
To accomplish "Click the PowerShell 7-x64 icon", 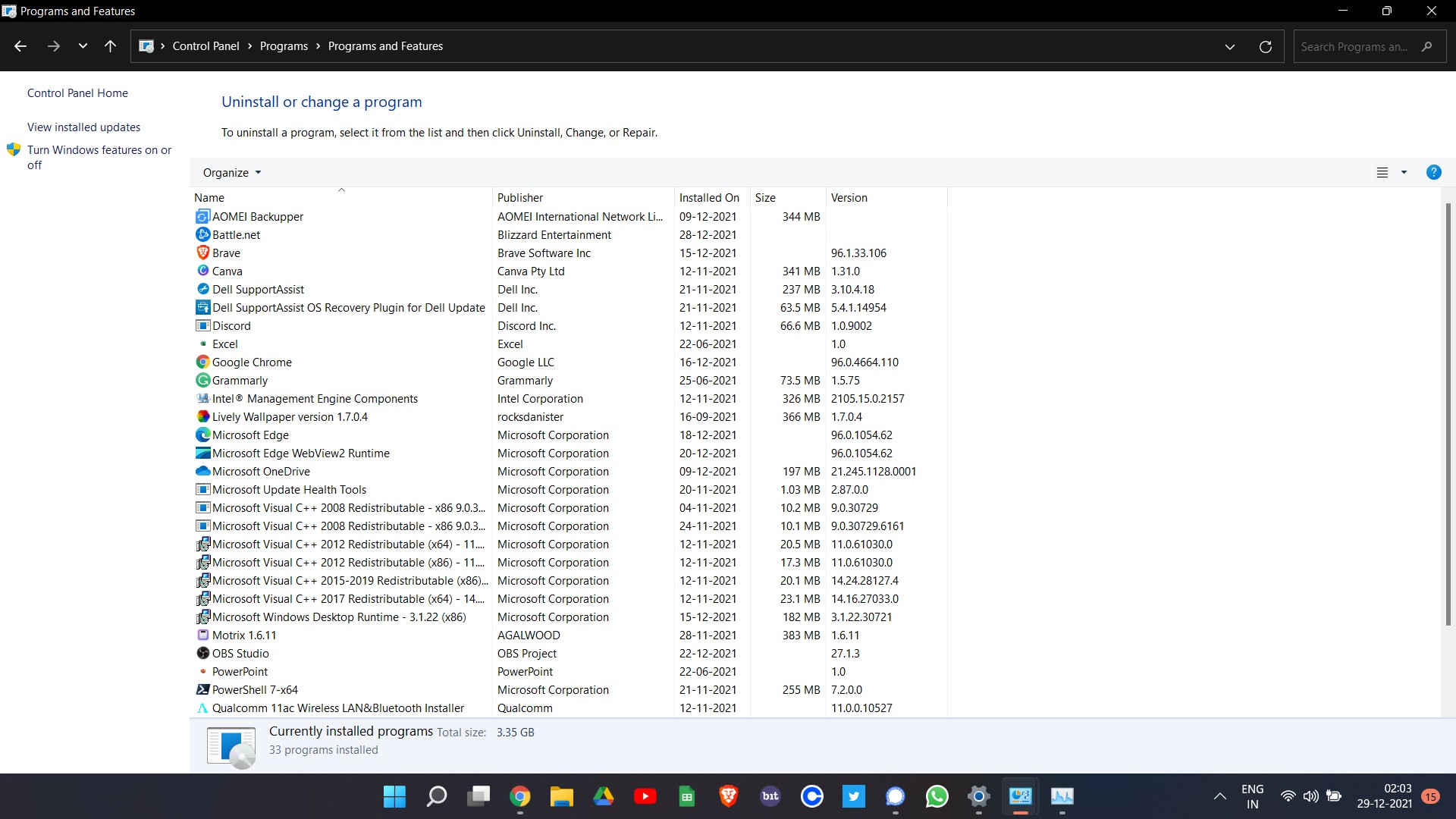I will pos(202,690).
